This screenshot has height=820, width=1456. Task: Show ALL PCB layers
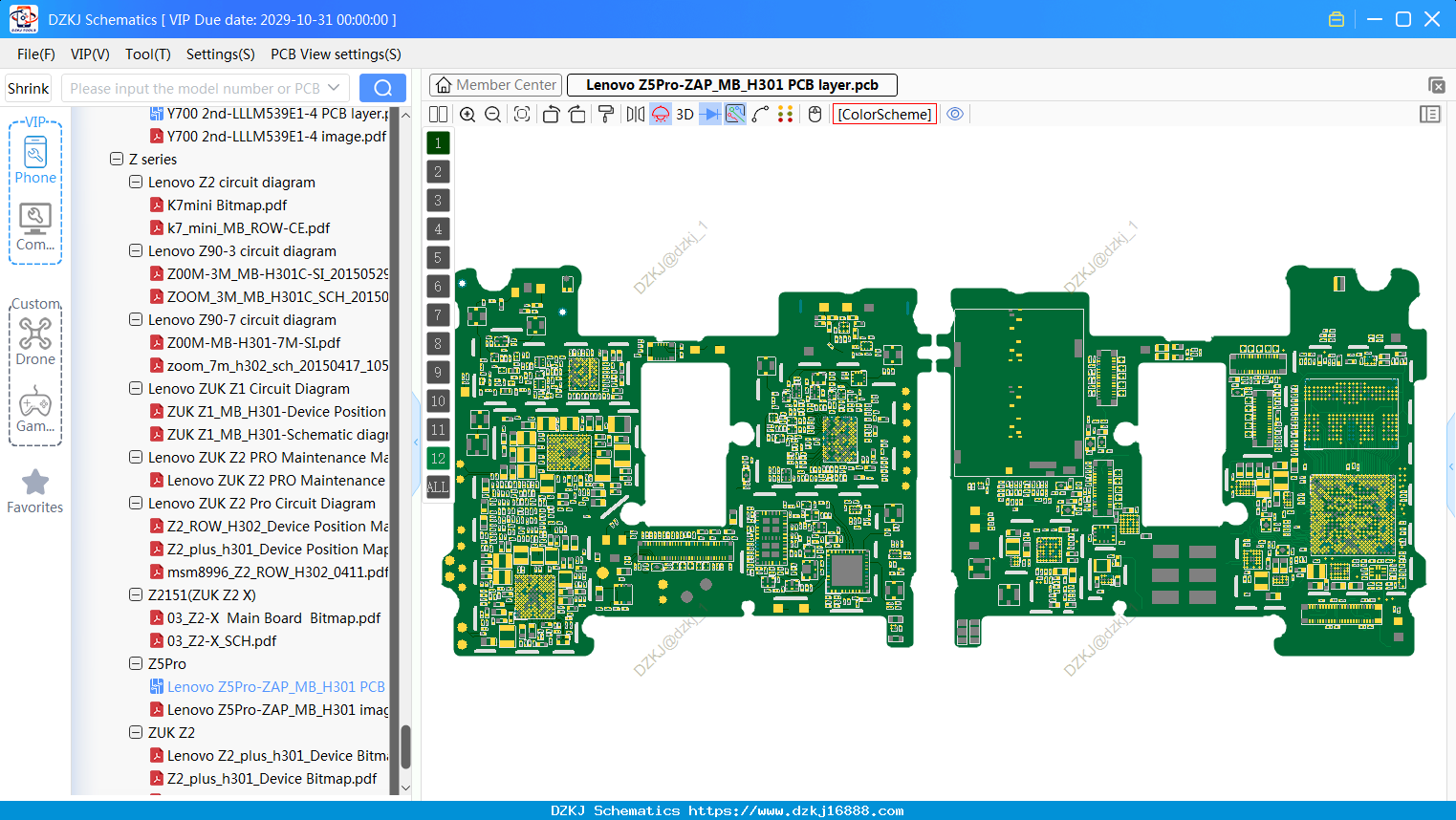[438, 487]
